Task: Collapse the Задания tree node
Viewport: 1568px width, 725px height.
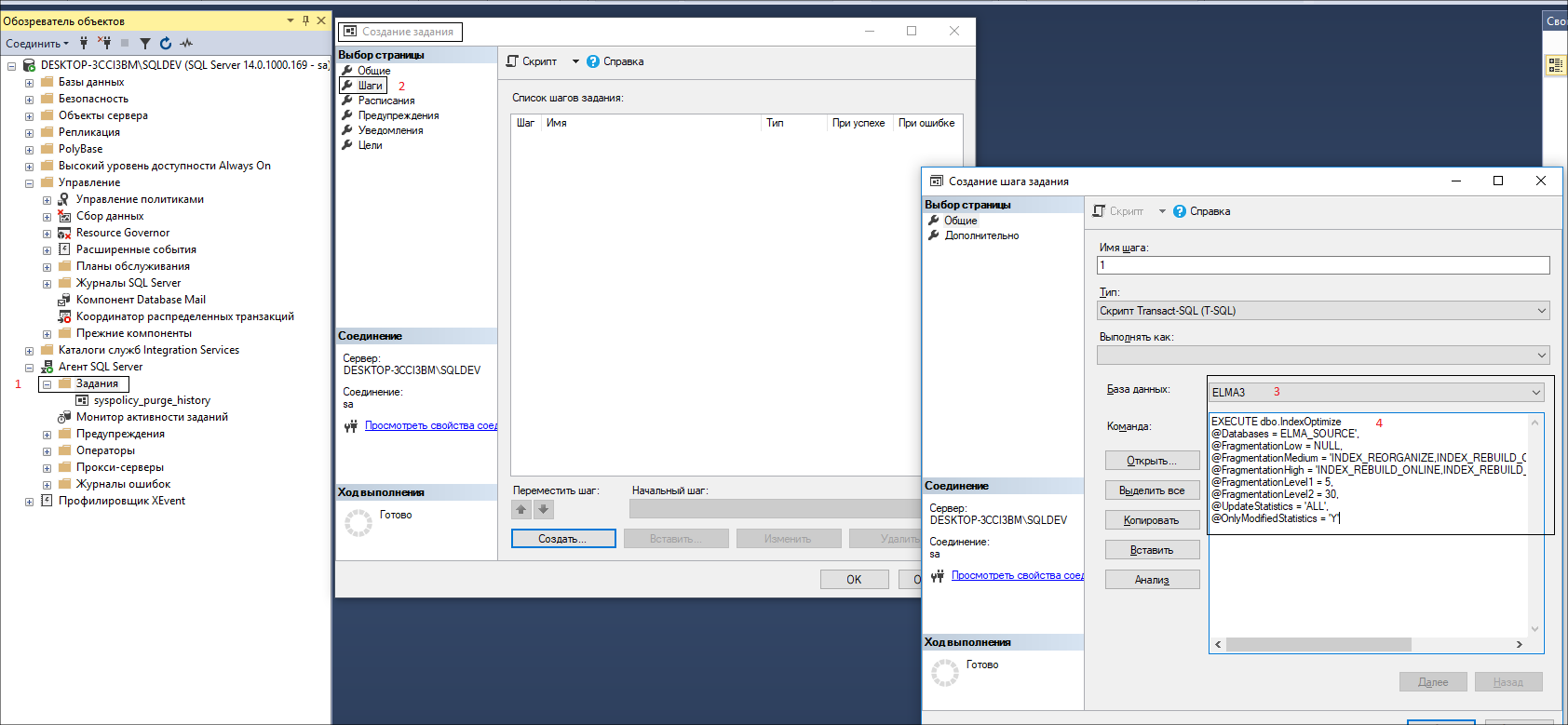Action: point(47,384)
